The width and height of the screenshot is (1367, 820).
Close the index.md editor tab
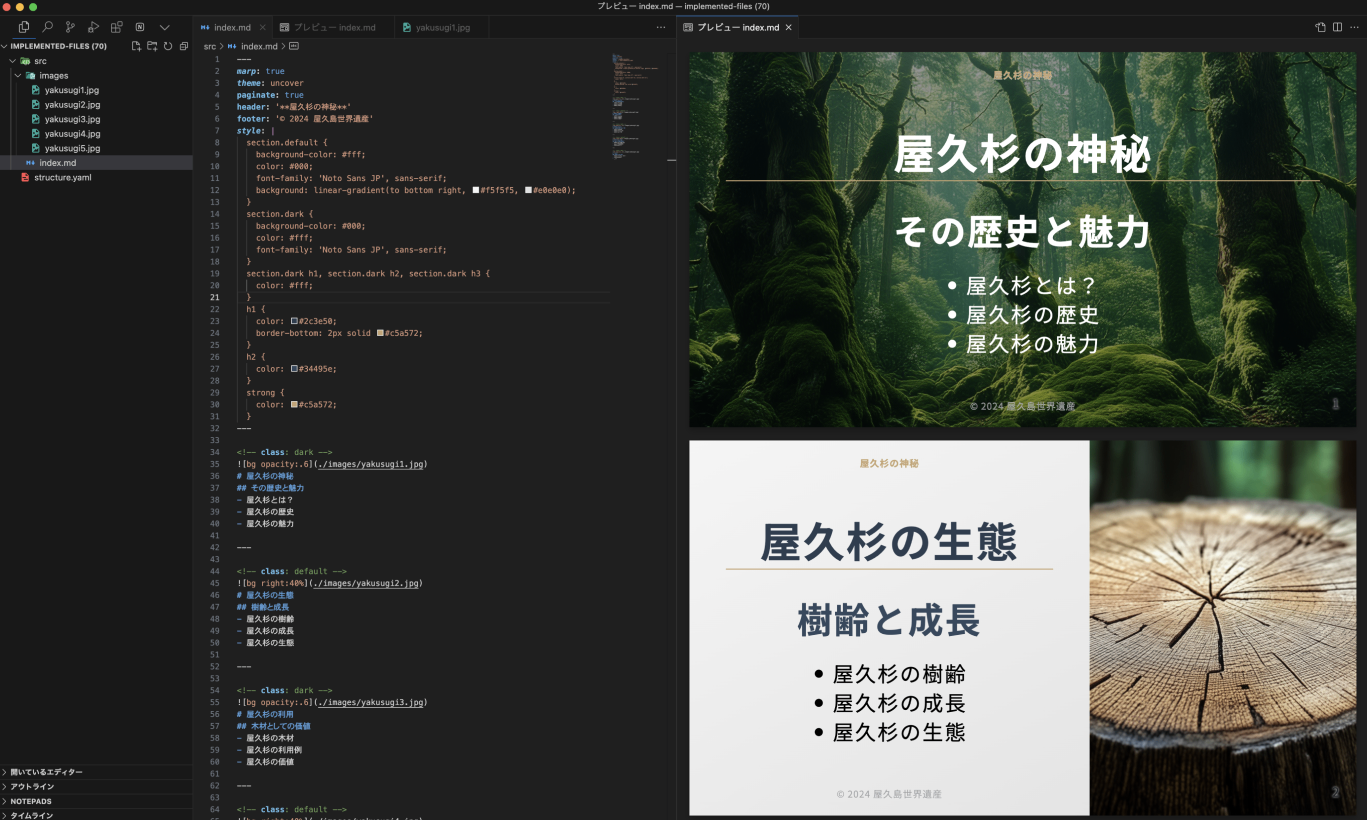(262, 27)
